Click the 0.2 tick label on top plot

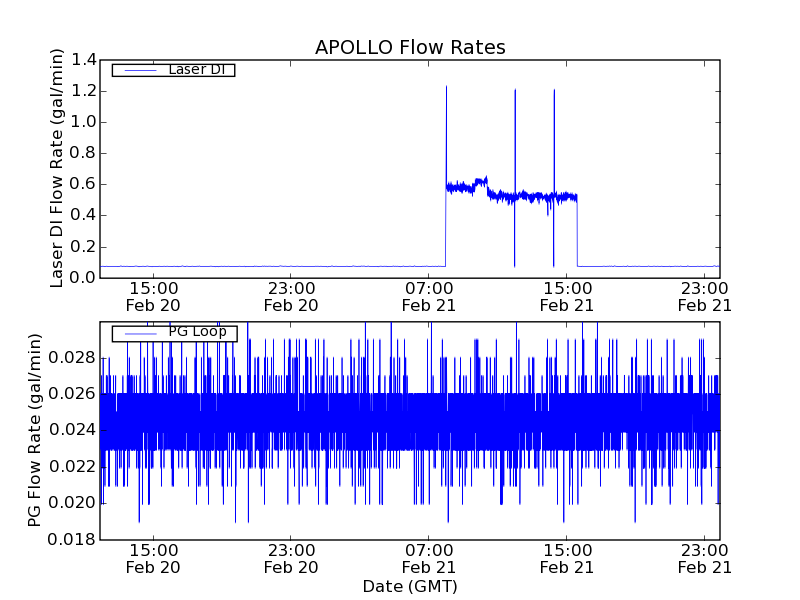point(84,247)
